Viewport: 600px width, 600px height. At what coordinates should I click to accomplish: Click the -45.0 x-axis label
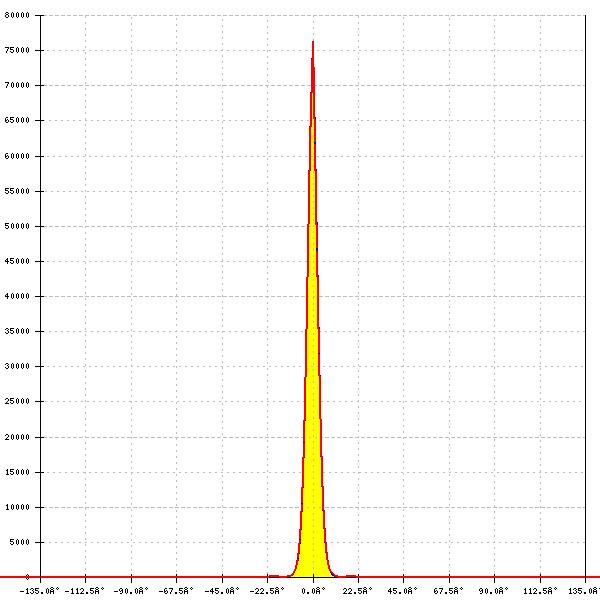click(x=222, y=591)
